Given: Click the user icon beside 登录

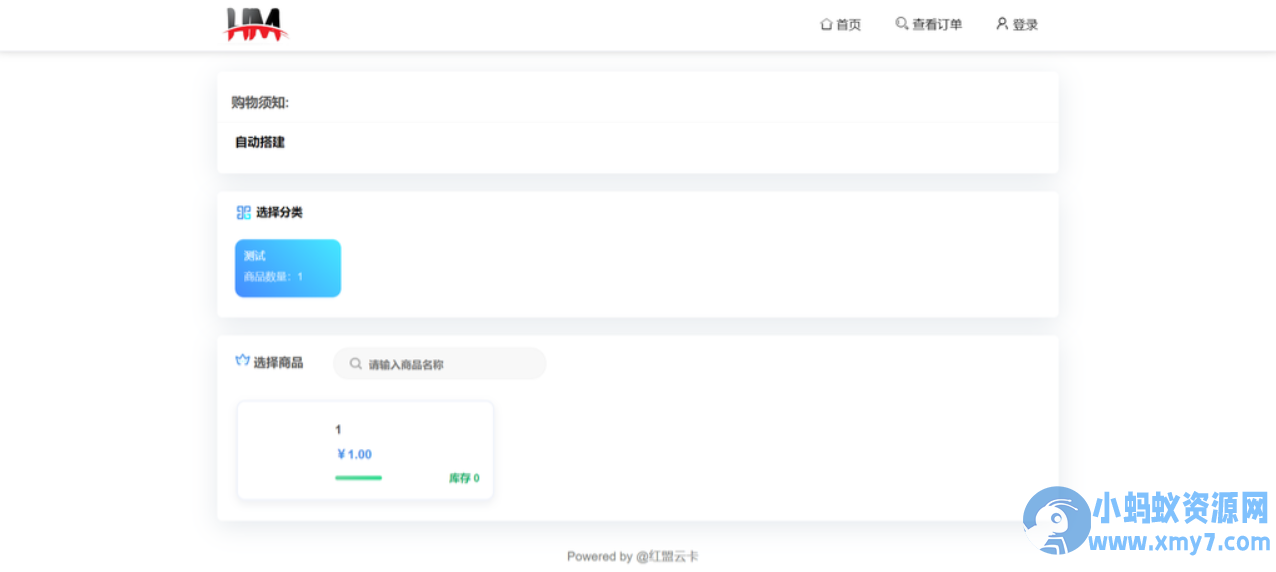Looking at the screenshot, I should (1002, 23).
